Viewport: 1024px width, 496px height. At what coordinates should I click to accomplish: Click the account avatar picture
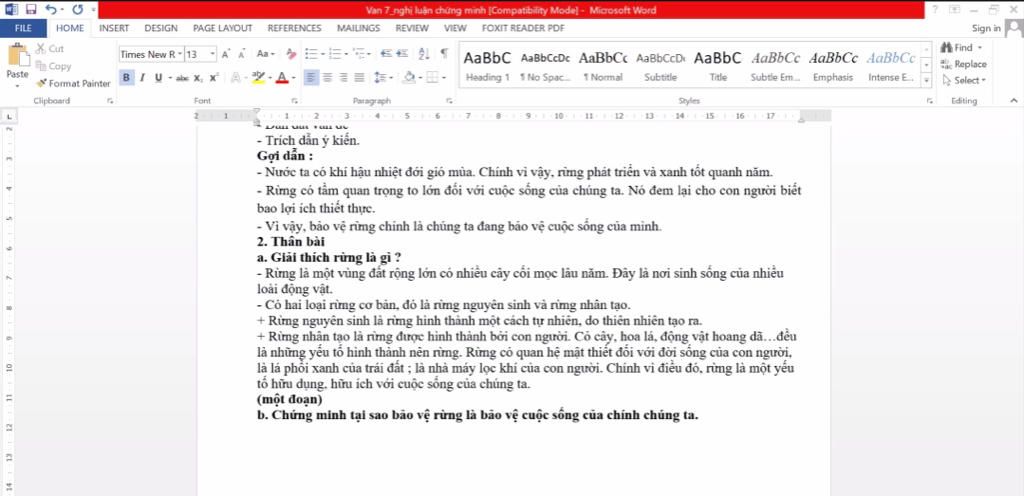coord(1014,28)
